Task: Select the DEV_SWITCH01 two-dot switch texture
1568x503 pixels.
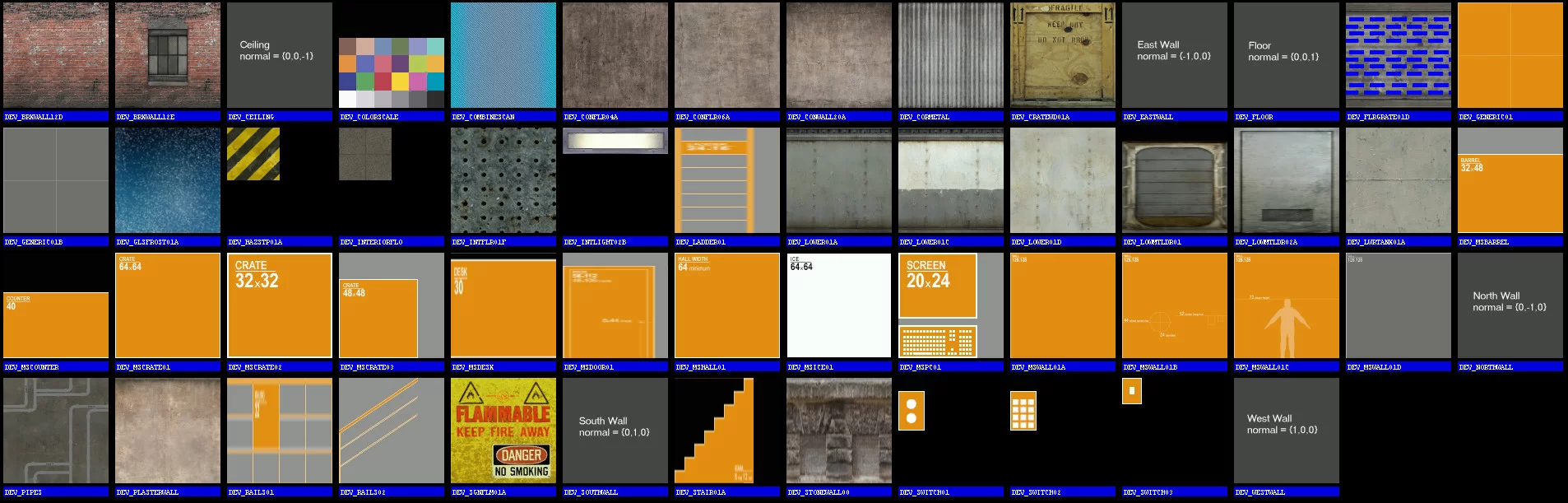Action: tap(912, 411)
